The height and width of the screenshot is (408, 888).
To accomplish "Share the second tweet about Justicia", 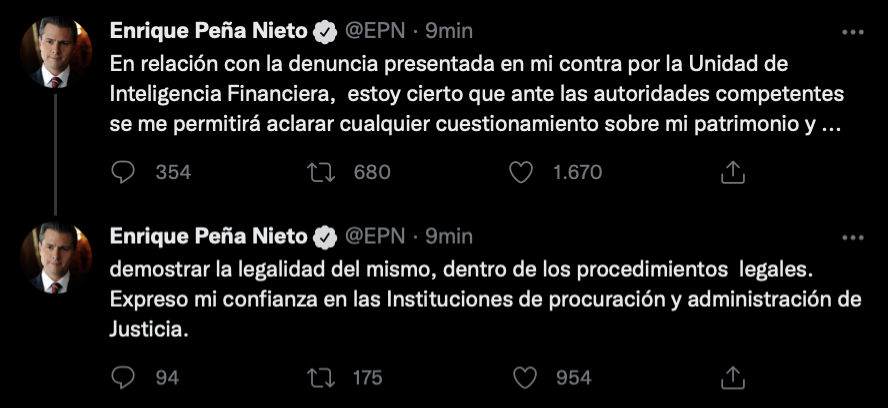I will (733, 378).
